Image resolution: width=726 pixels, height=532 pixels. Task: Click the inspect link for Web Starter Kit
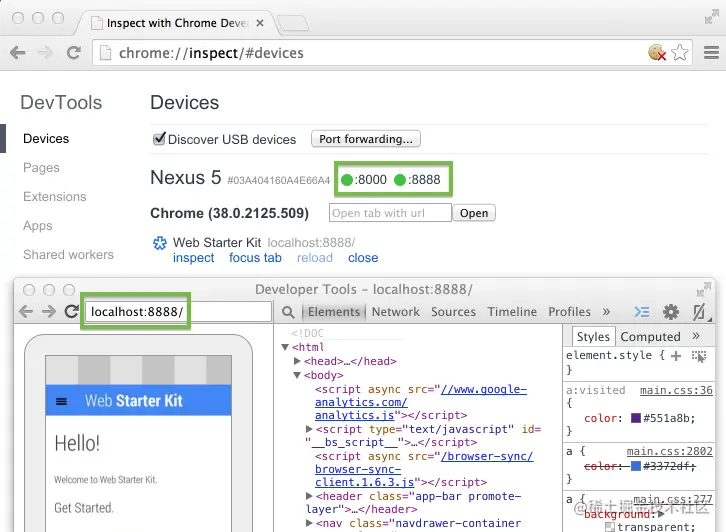coord(194,258)
